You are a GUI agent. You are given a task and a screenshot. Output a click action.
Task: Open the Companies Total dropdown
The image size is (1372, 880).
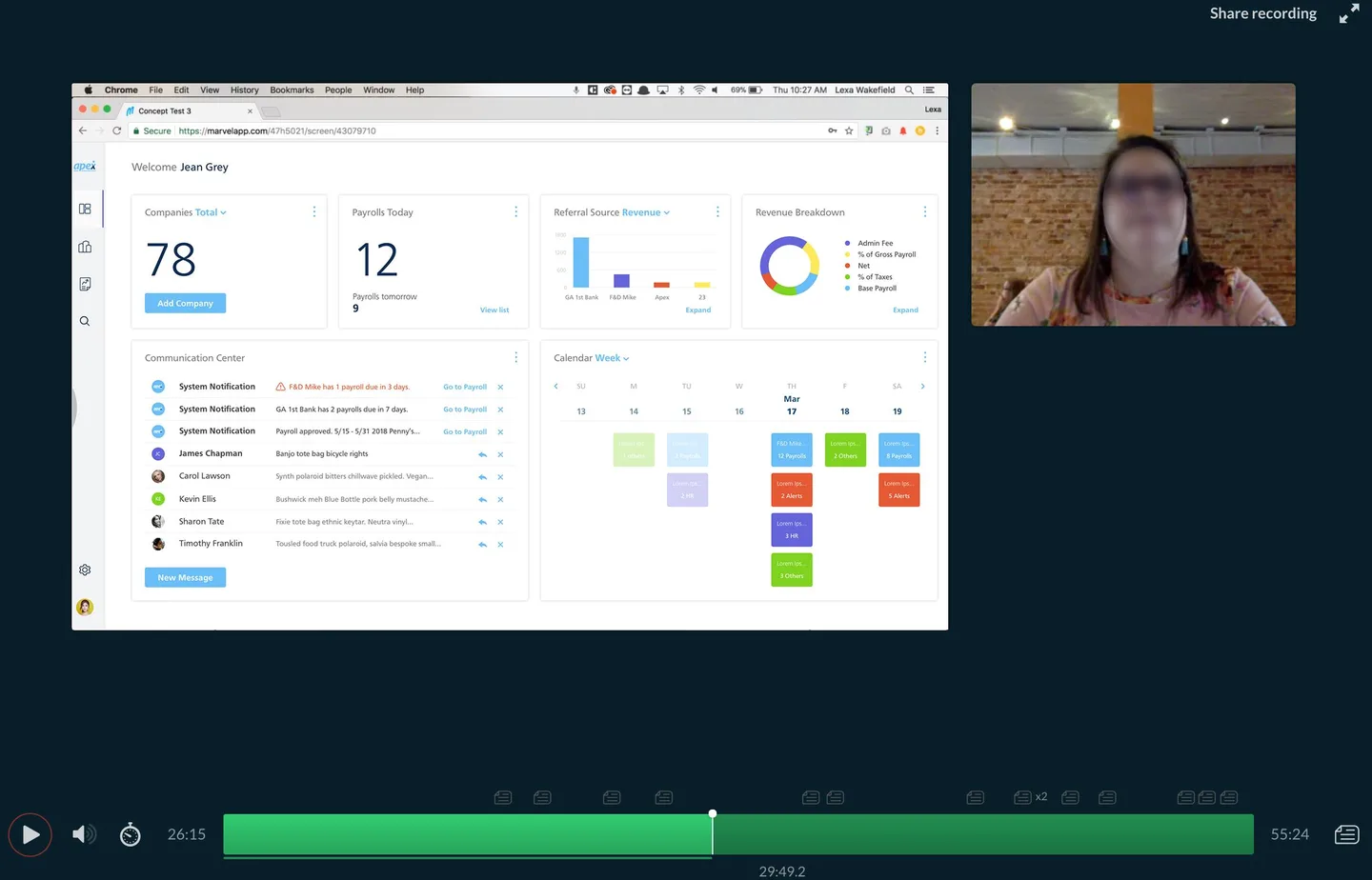[x=209, y=212]
